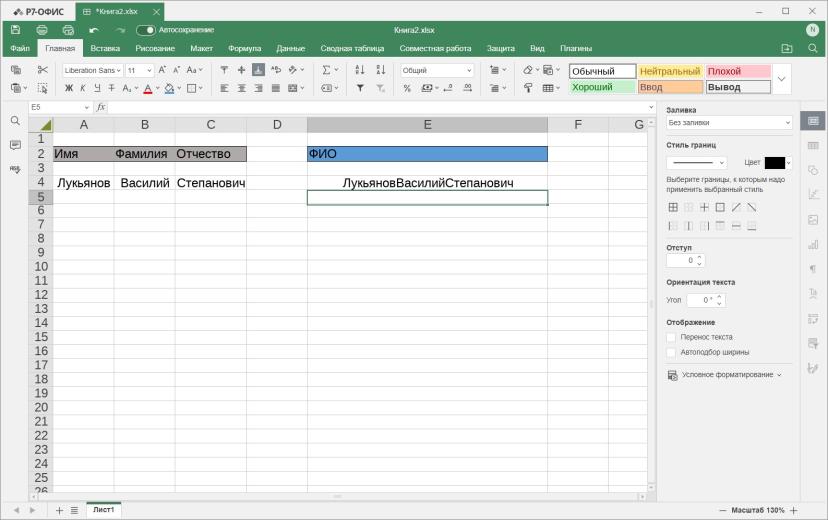Viewport: 828px width, 520px height.
Task: Click the Save icon in the title toolbar
Action: [16, 30]
